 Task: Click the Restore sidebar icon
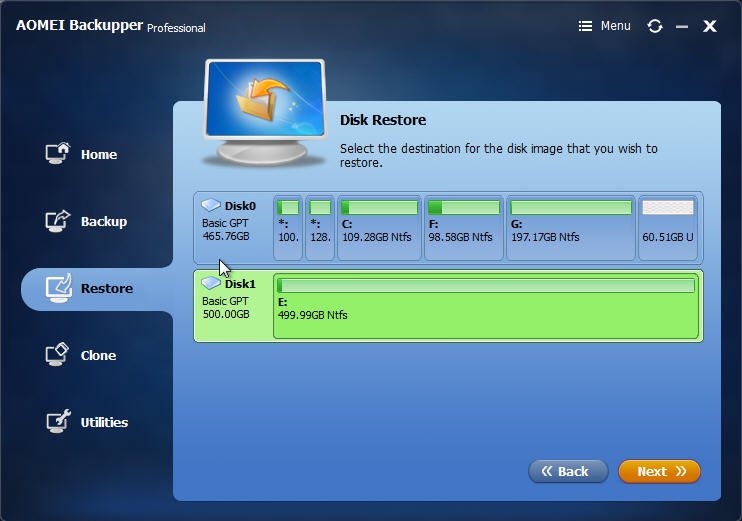pos(59,288)
